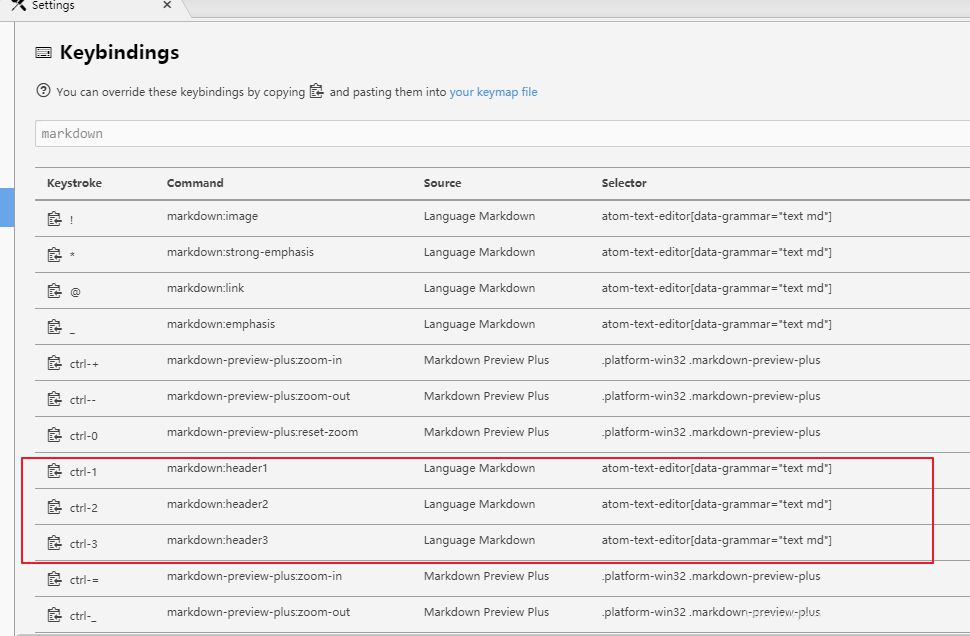This screenshot has width=970, height=636.
Task: Copy keybinding for markdown:strong-emphasis
Action: [x=55, y=254]
